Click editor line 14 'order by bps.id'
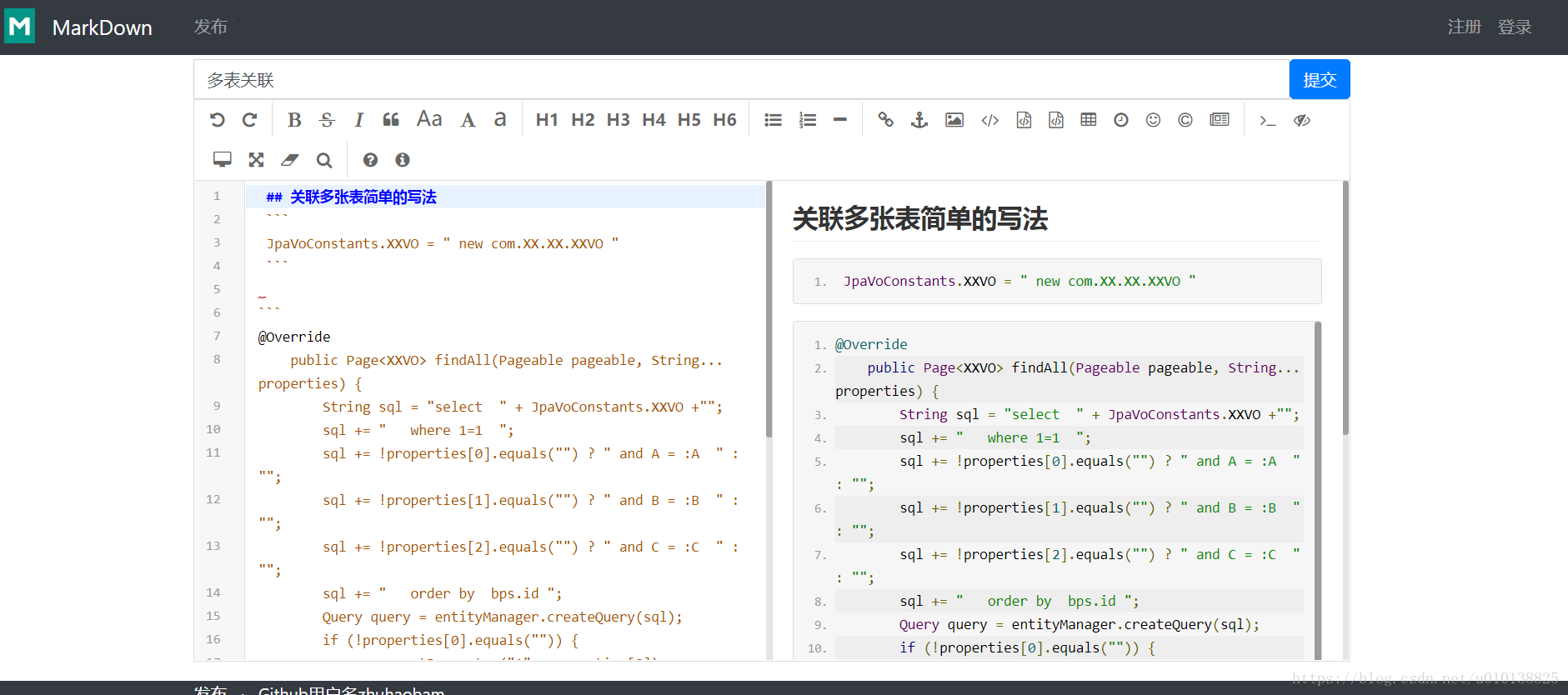The image size is (1568, 695). point(442,593)
